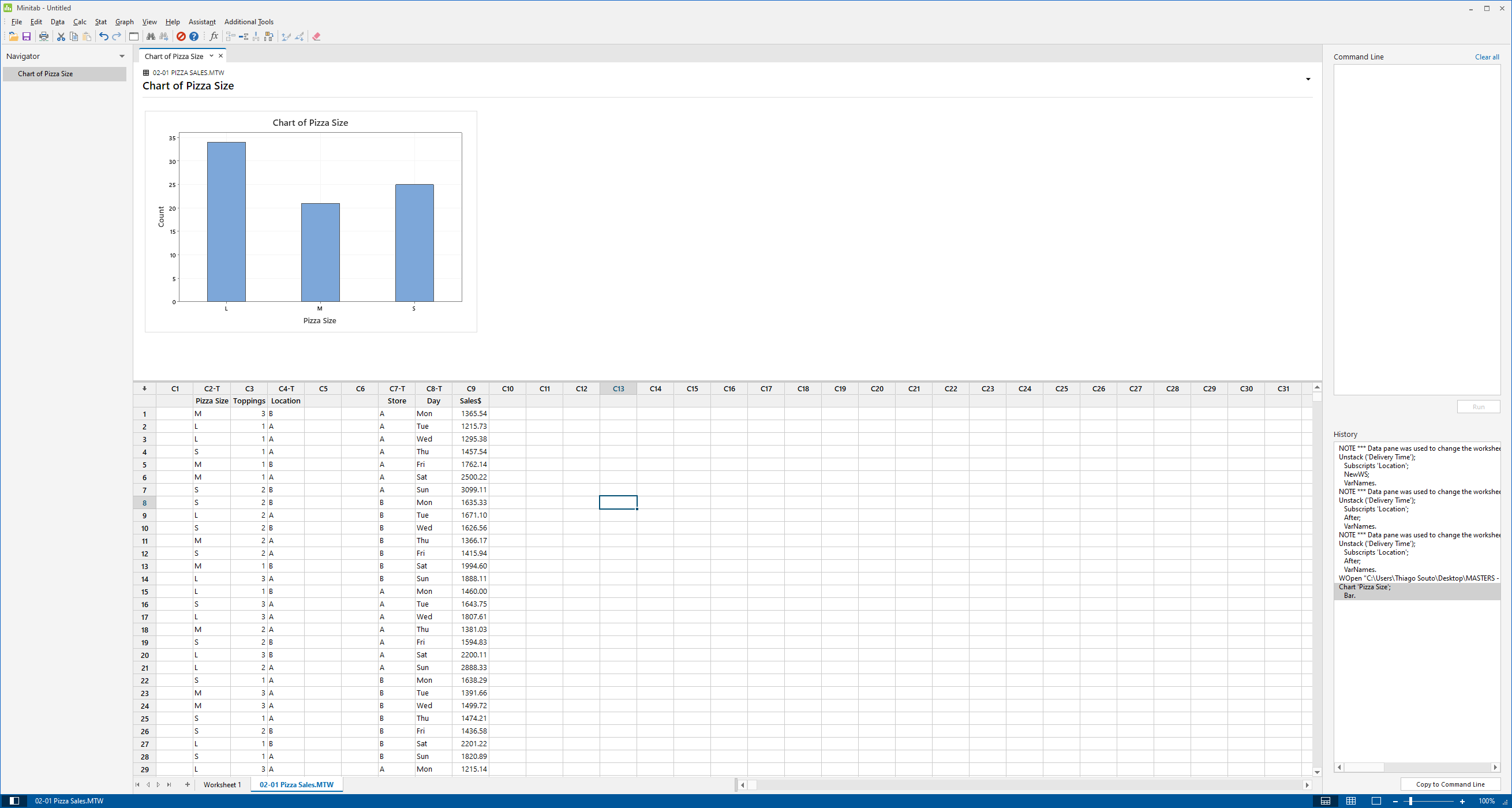
Task: Switch to output-only view in status bar
Action: coord(1376,801)
